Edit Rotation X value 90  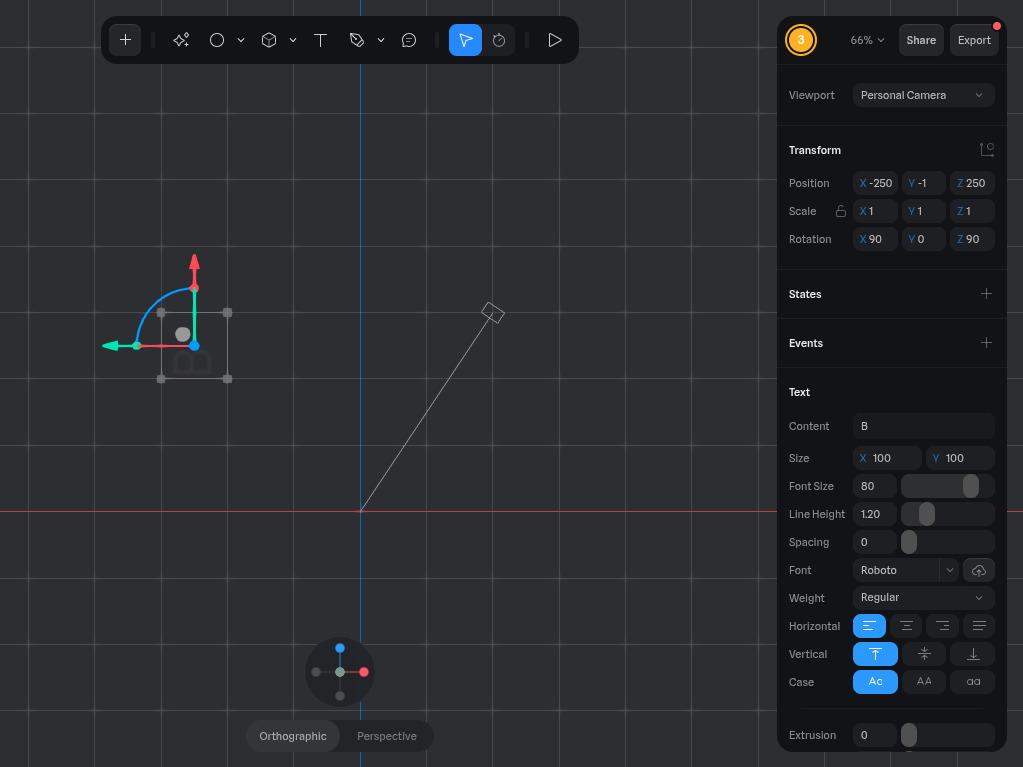(875, 239)
